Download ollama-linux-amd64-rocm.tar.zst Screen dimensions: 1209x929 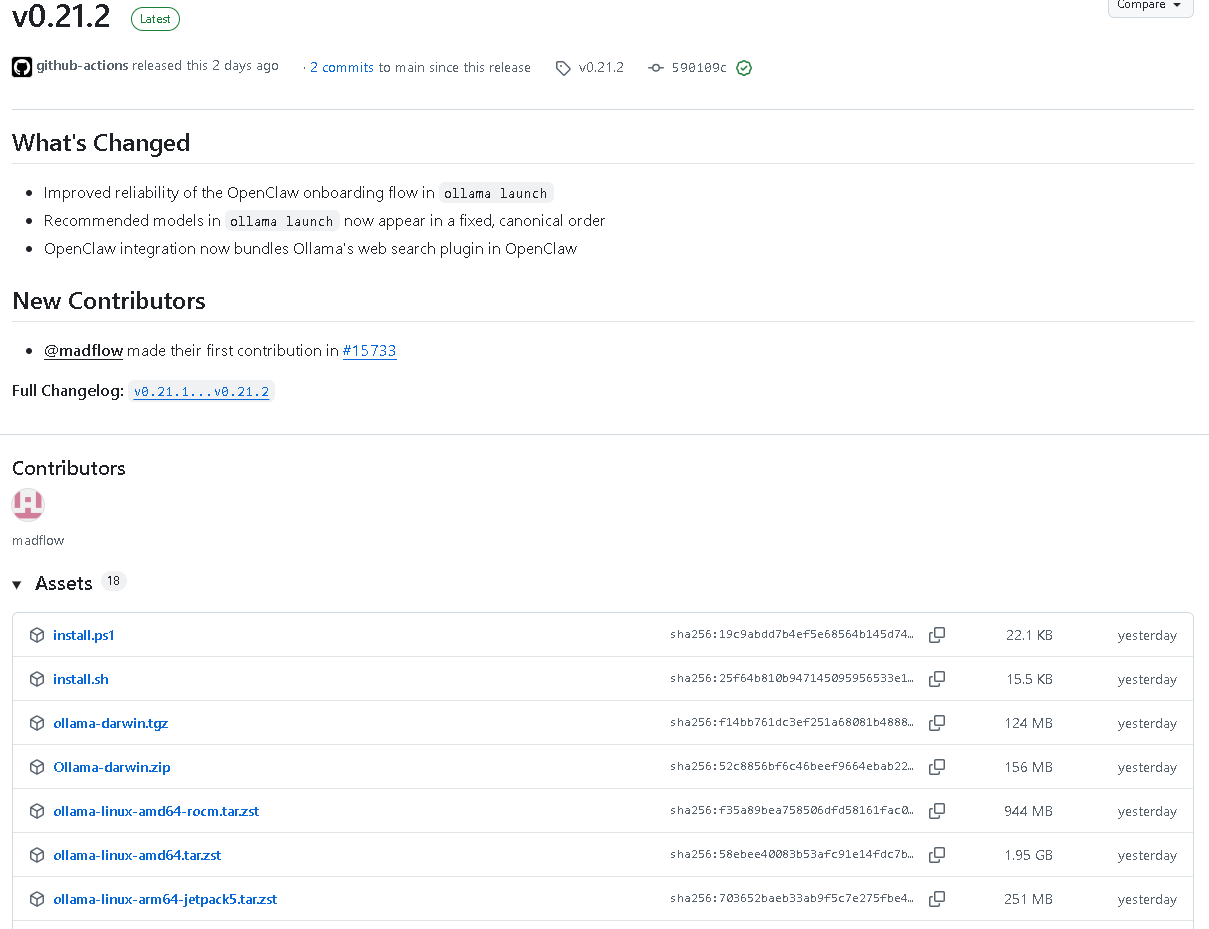156,811
